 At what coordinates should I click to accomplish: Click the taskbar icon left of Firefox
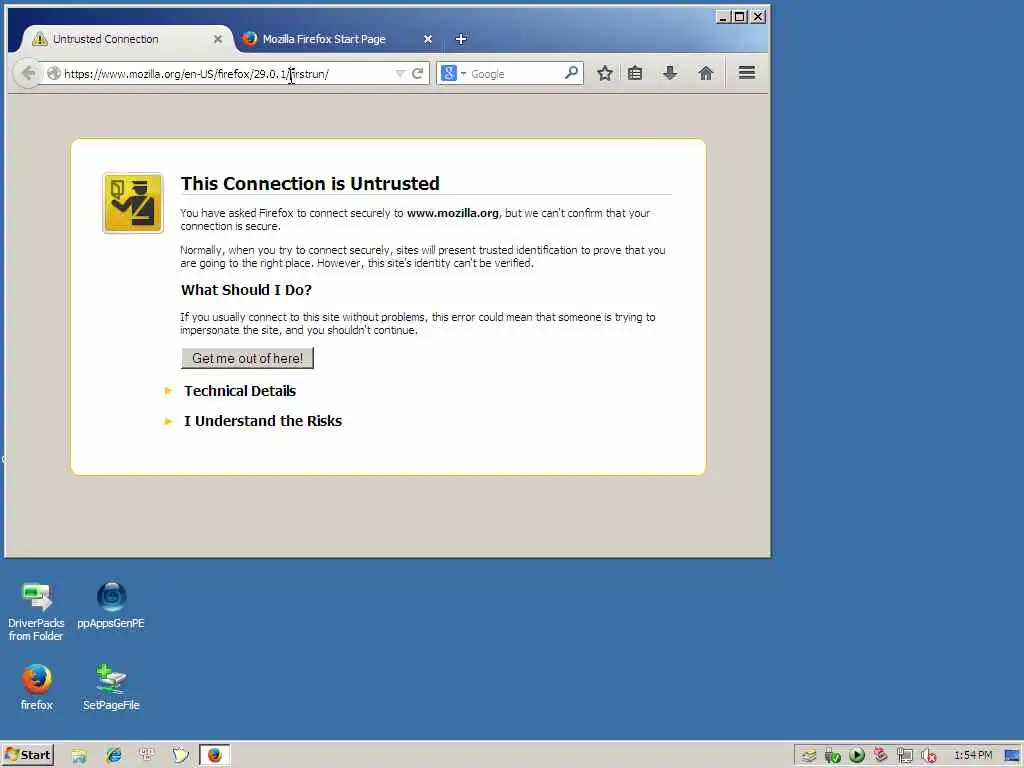[x=180, y=756]
